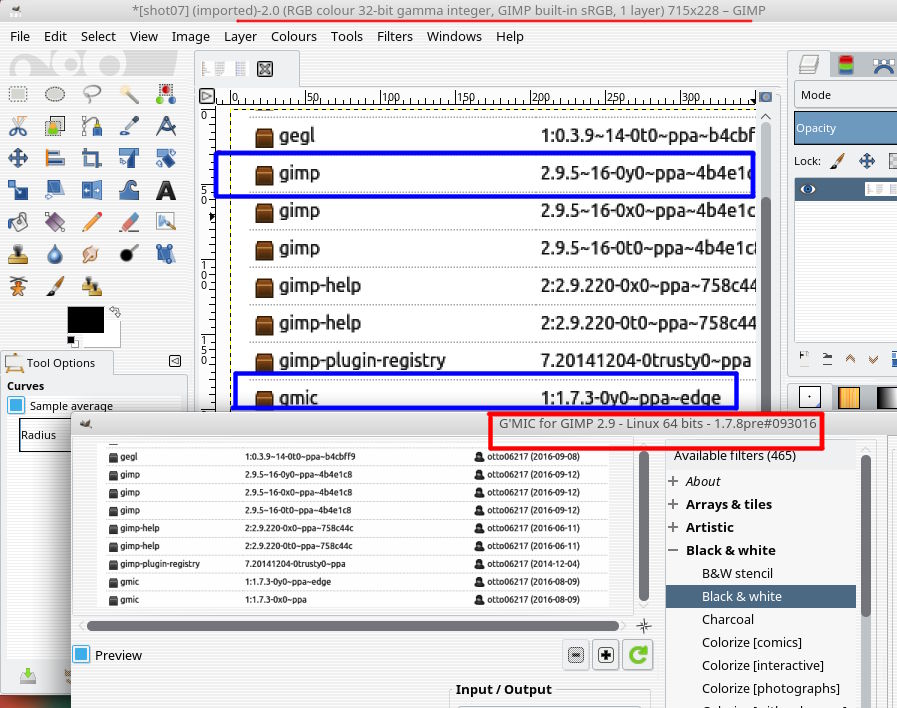This screenshot has height=708, width=897.
Task: Toggle lock pixels paintbrush icon
Action: pos(837,161)
